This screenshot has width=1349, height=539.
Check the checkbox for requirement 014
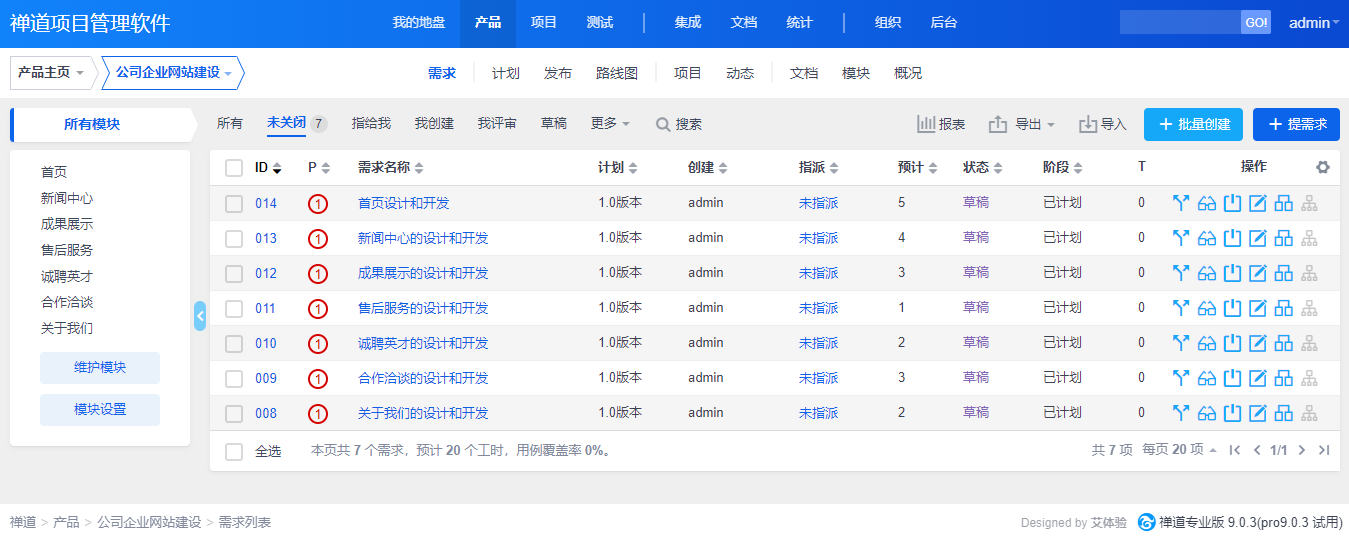pos(234,204)
